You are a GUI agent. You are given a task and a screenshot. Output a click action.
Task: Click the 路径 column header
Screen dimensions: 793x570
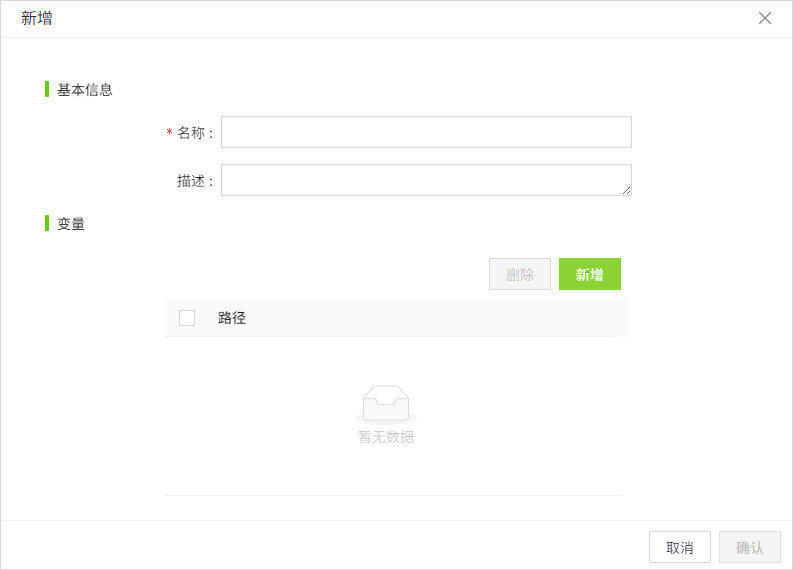coord(232,318)
